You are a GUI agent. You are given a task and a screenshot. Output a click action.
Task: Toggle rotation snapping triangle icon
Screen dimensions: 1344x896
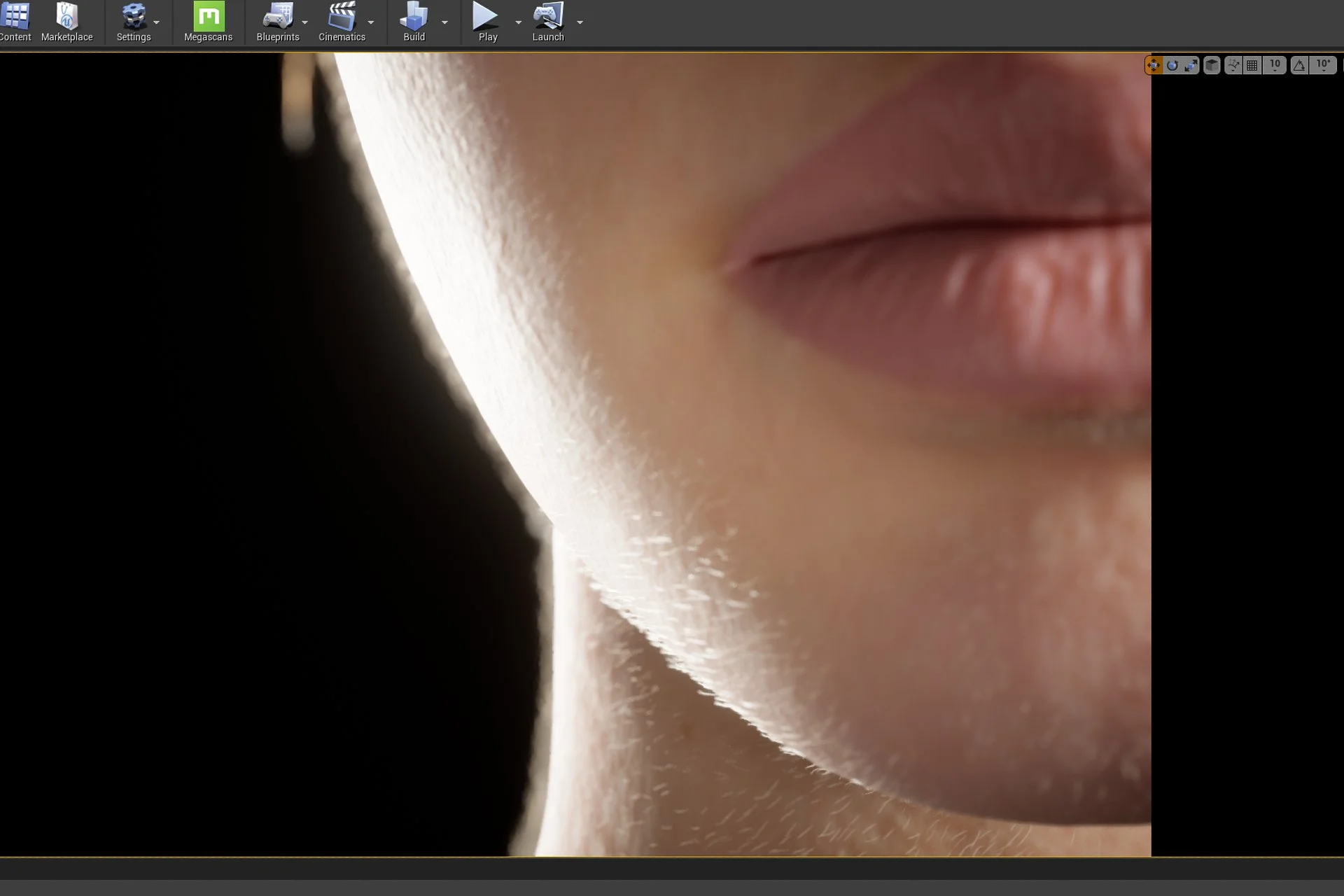coord(1299,65)
